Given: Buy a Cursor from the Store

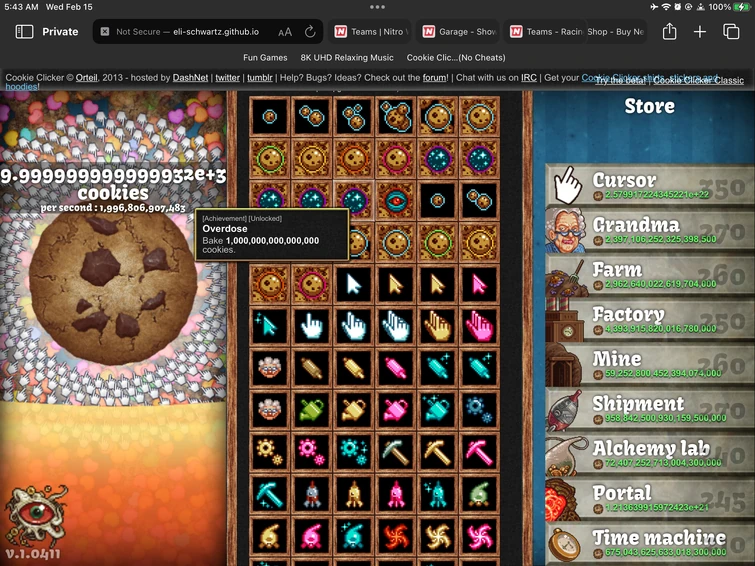Looking at the screenshot, I should (x=650, y=185).
